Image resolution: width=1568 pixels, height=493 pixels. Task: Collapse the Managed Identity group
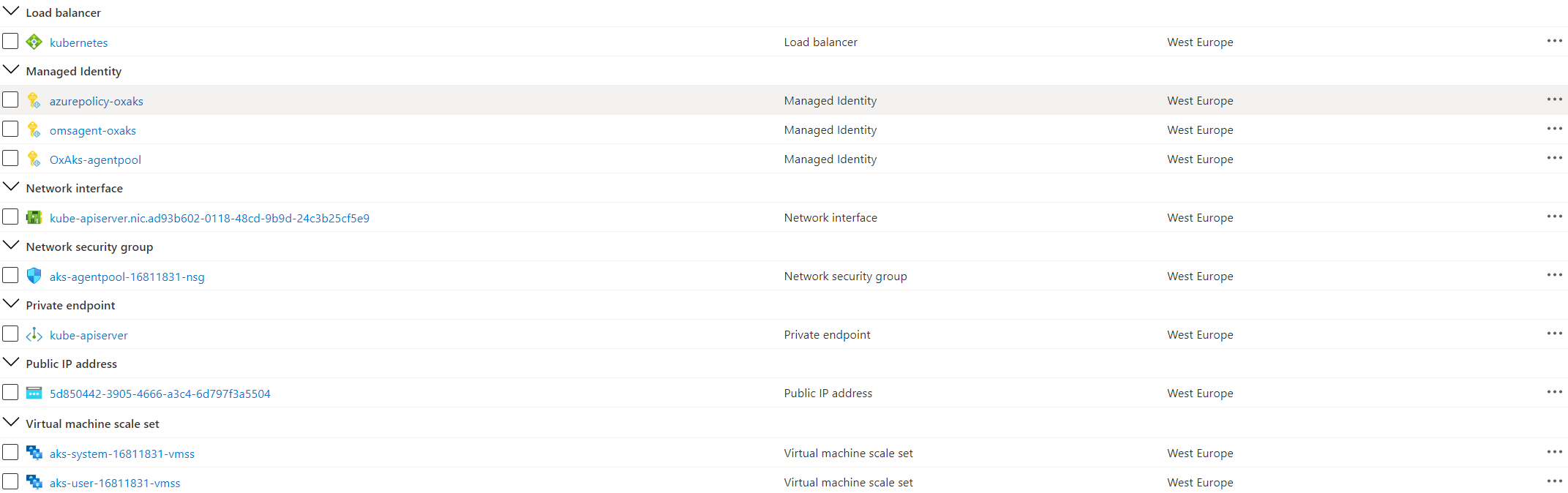pos(11,69)
